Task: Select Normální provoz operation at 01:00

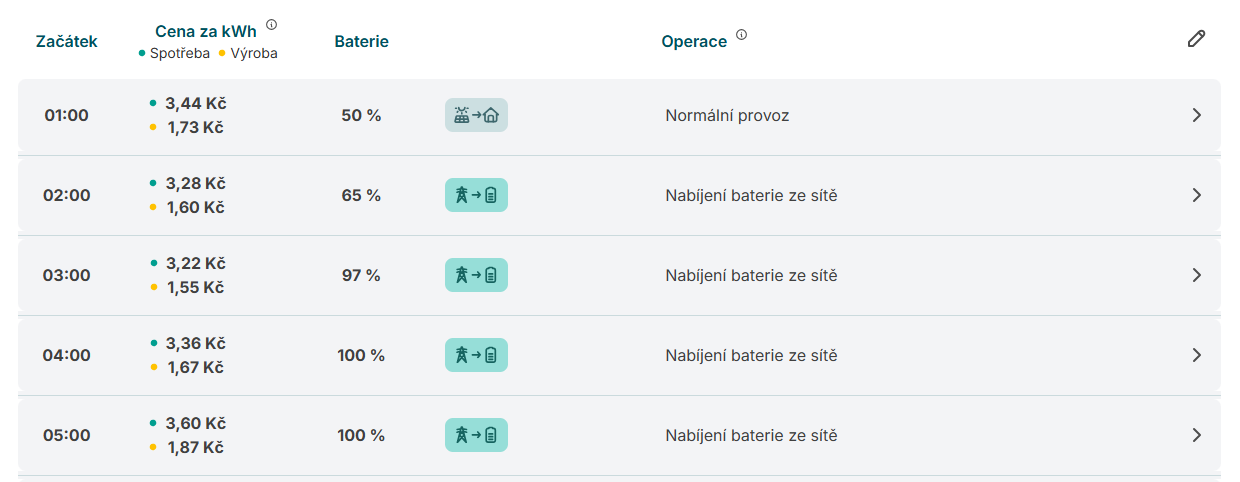Action: [x=727, y=115]
